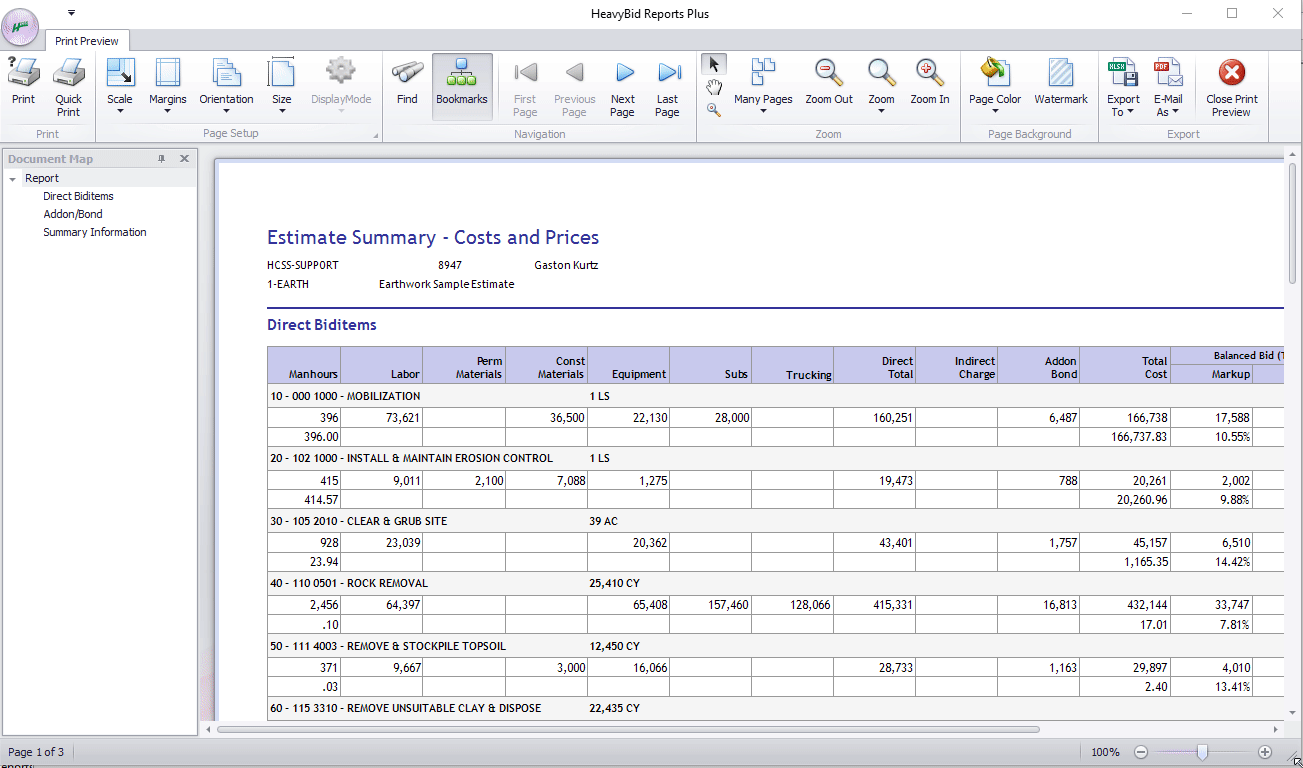The width and height of the screenshot is (1303, 768).
Task: Select Addon/Bond in the document map
Action: tap(73, 214)
